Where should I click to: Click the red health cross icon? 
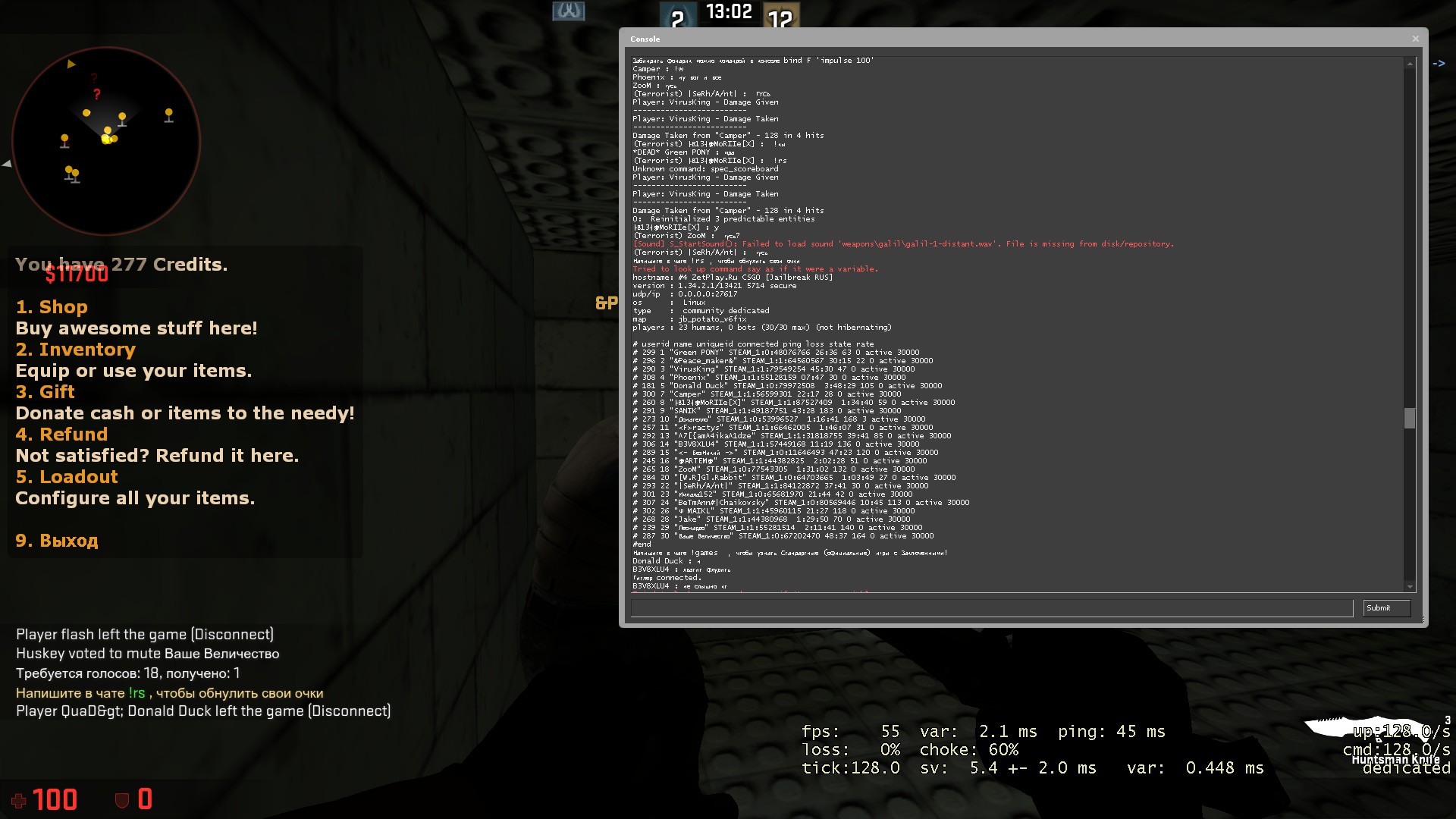[19, 801]
